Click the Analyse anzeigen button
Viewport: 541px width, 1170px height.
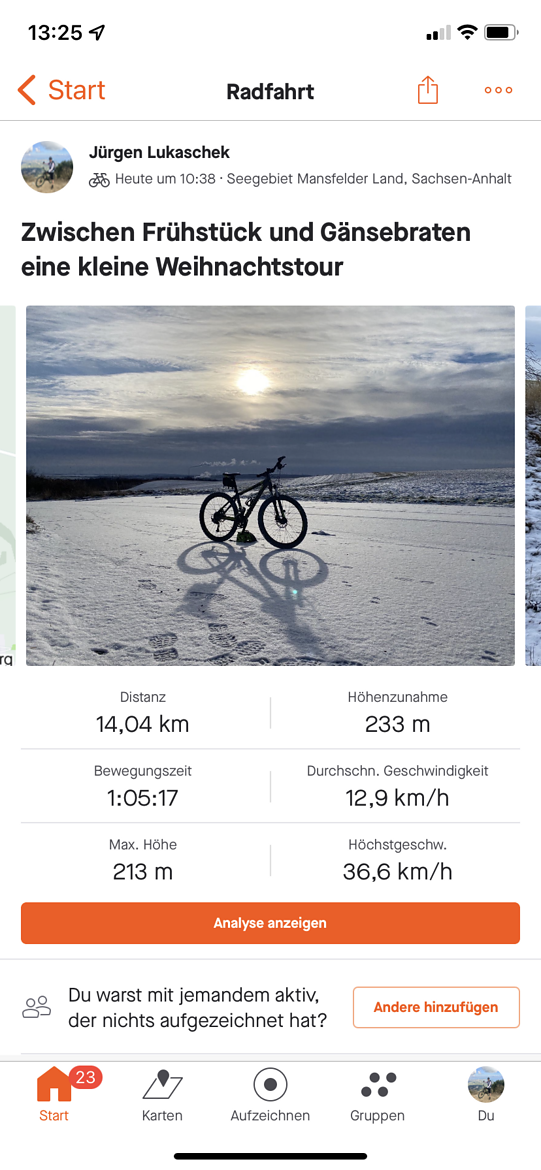(x=270, y=923)
